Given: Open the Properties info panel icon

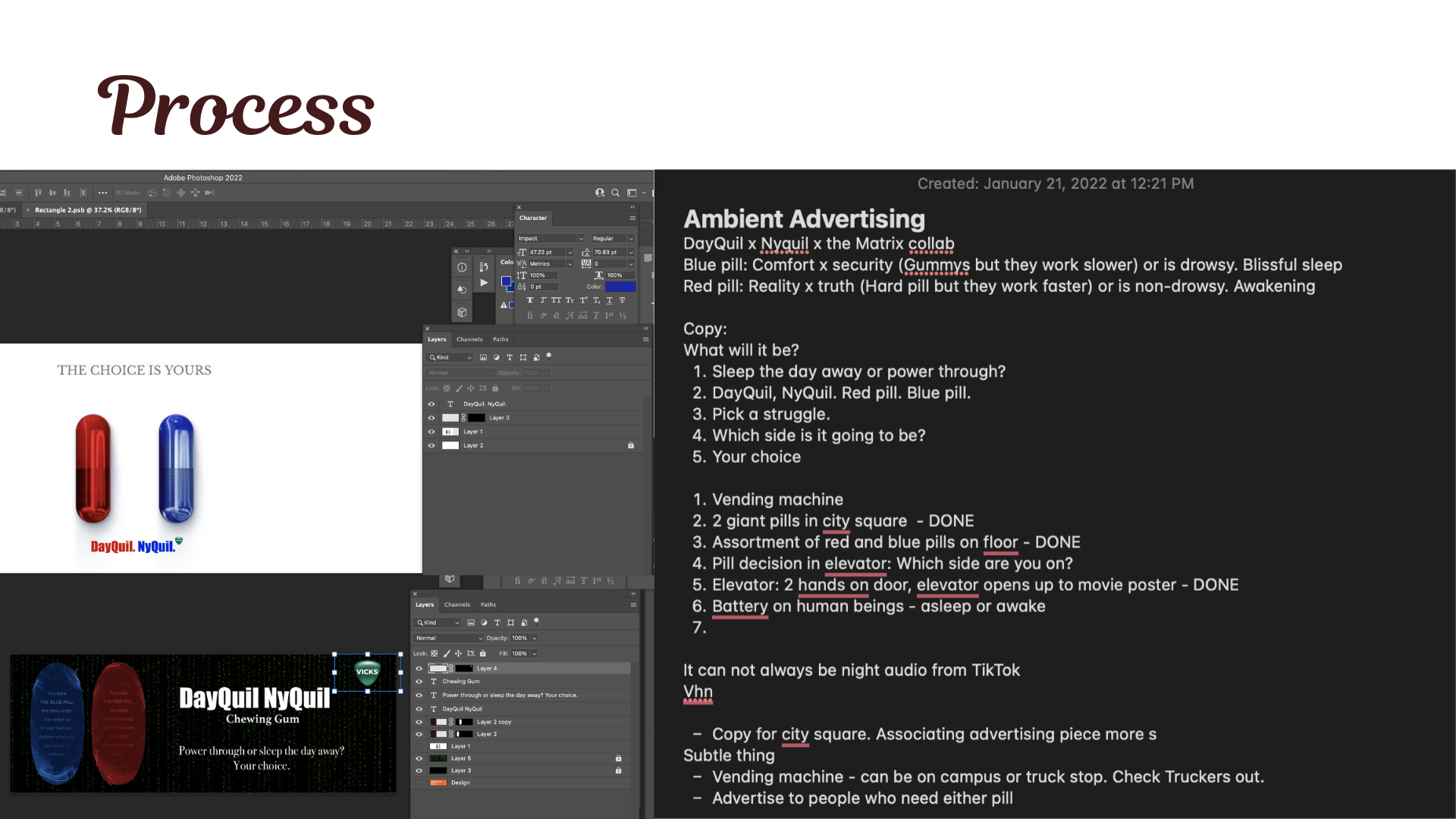Looking at the screenshot, I should [x=462, y=267].
